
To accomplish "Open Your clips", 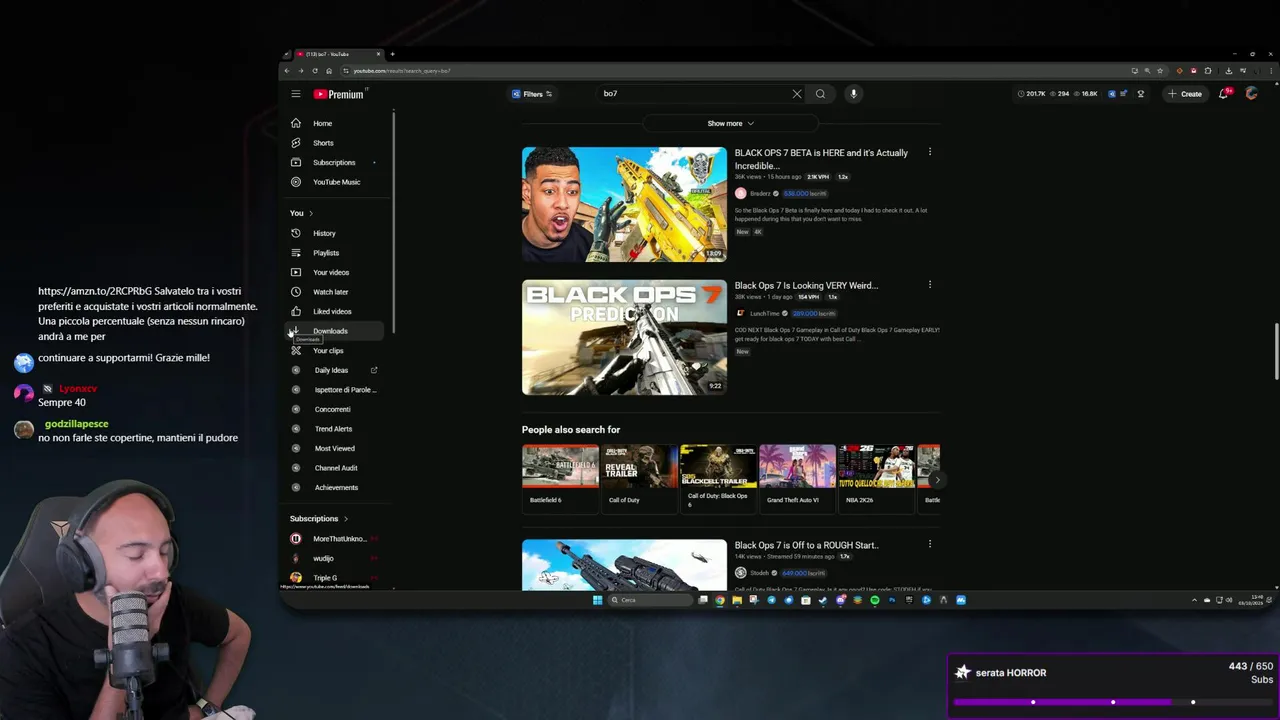I will tap(336, 351).
